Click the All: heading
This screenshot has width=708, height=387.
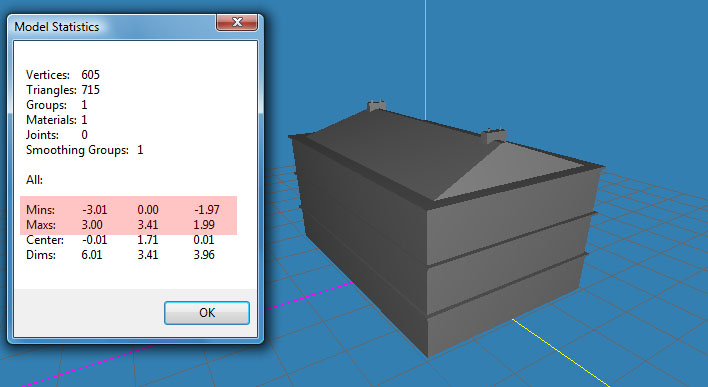pos(34,180)
